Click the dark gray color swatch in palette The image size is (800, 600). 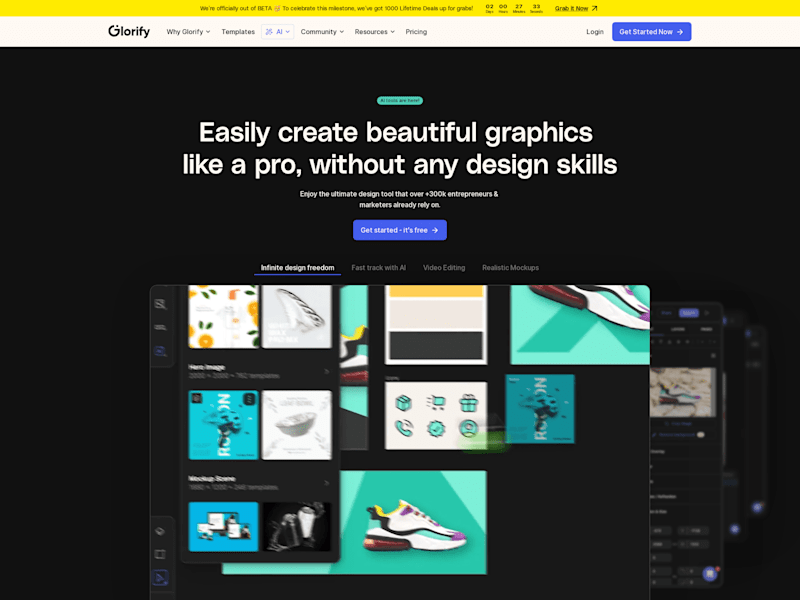tap(436, 345)
